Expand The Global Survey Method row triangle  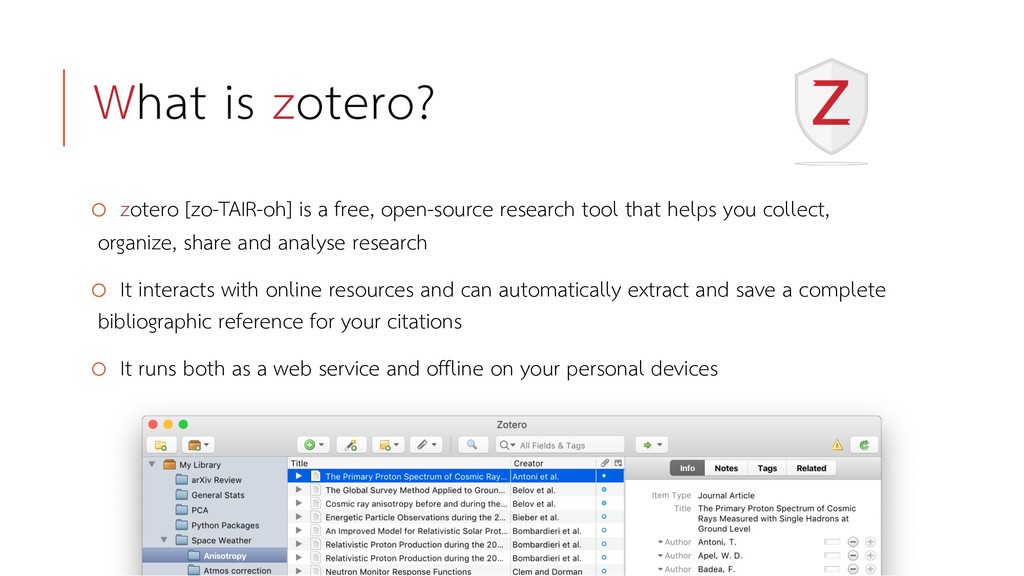[x=298, y=490]
